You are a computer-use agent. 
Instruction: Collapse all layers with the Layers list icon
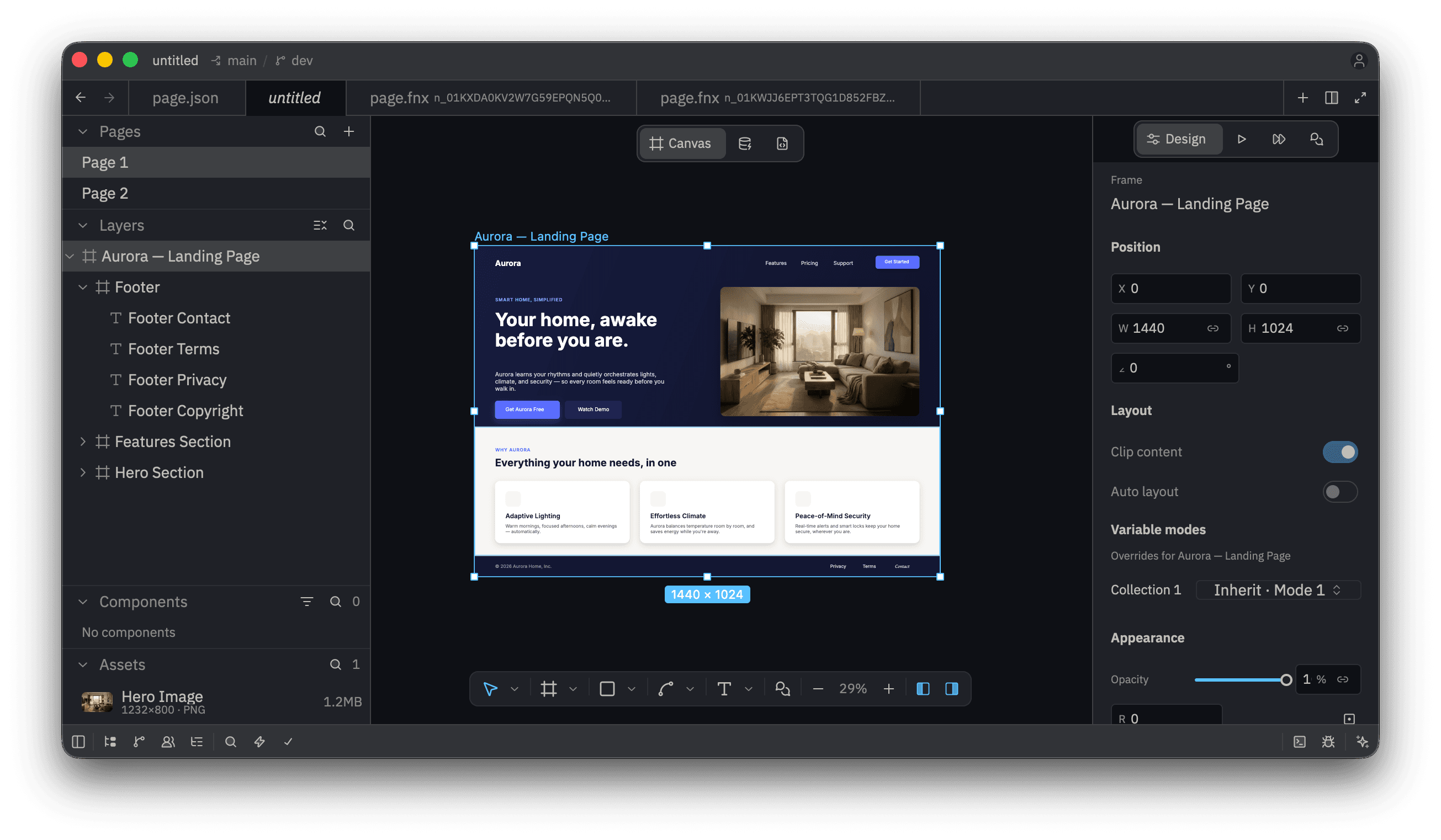click(x=320, y=225)
